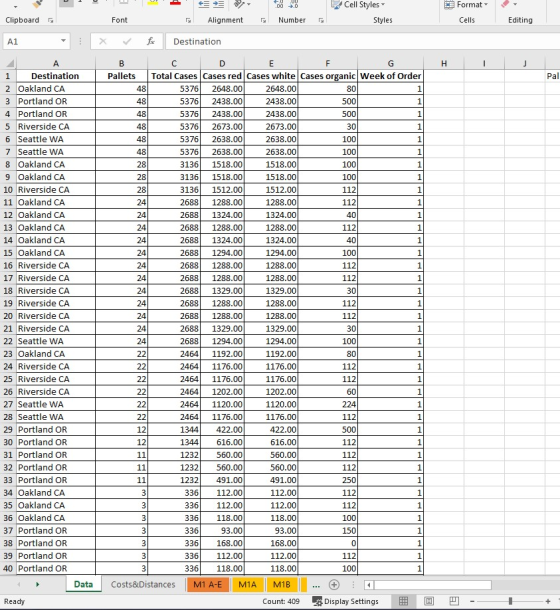
Task: Select column G header
Action: click(390, 63)
